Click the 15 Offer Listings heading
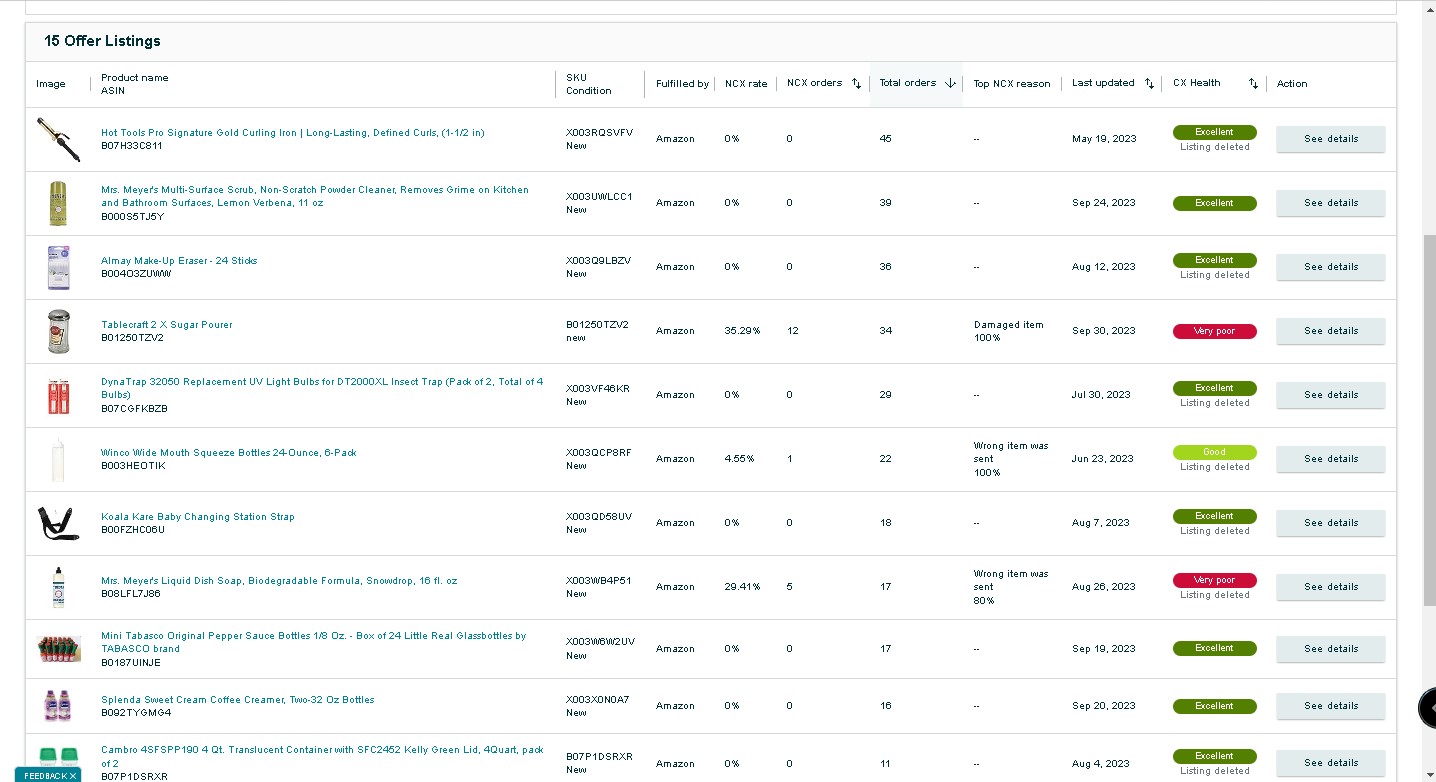The image size is (1436, 782). click(x=102, y=41)
